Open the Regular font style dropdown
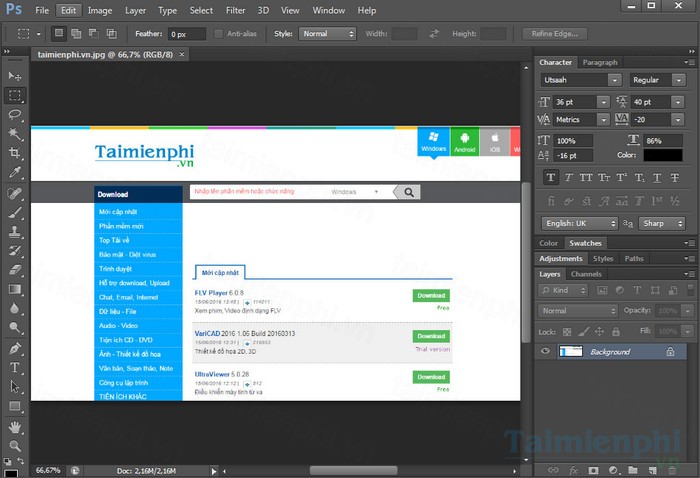 tap(679, 80)
